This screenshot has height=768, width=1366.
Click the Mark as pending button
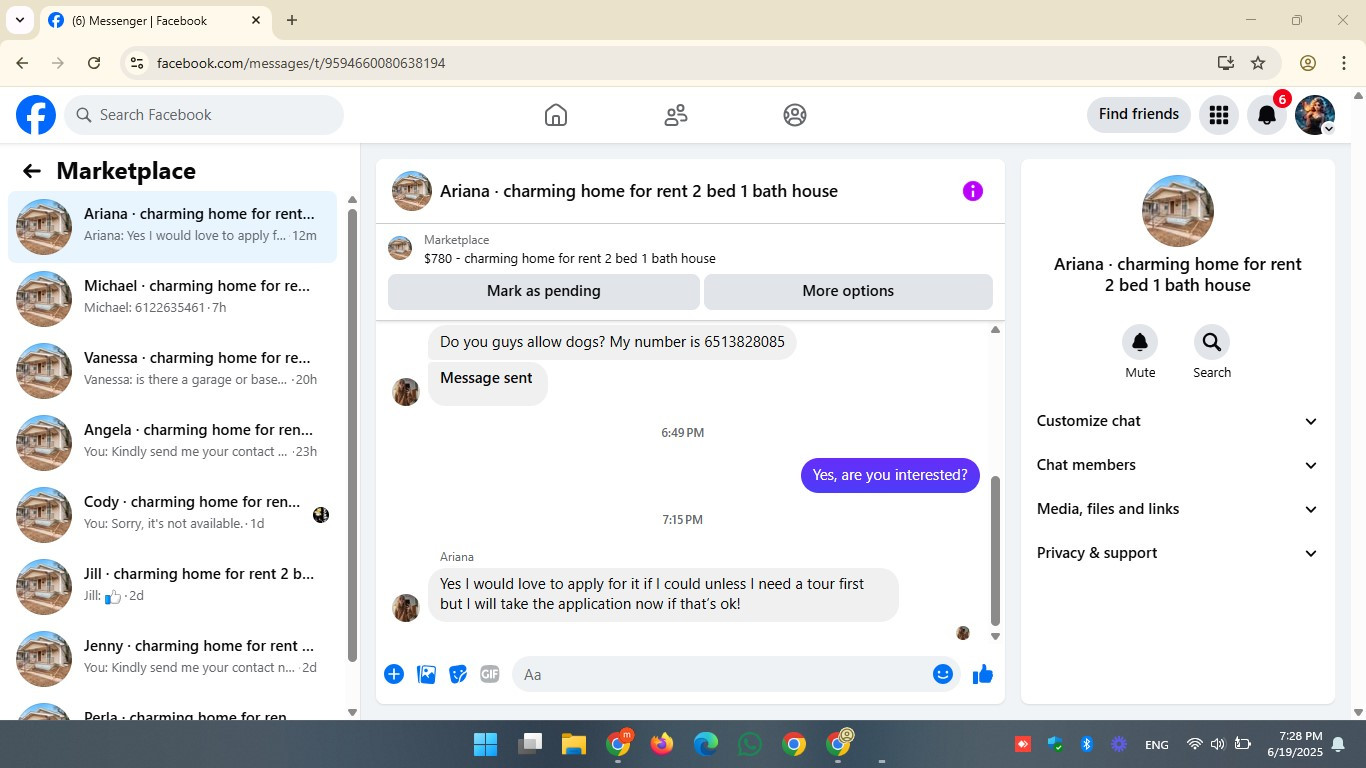point(544,291)
